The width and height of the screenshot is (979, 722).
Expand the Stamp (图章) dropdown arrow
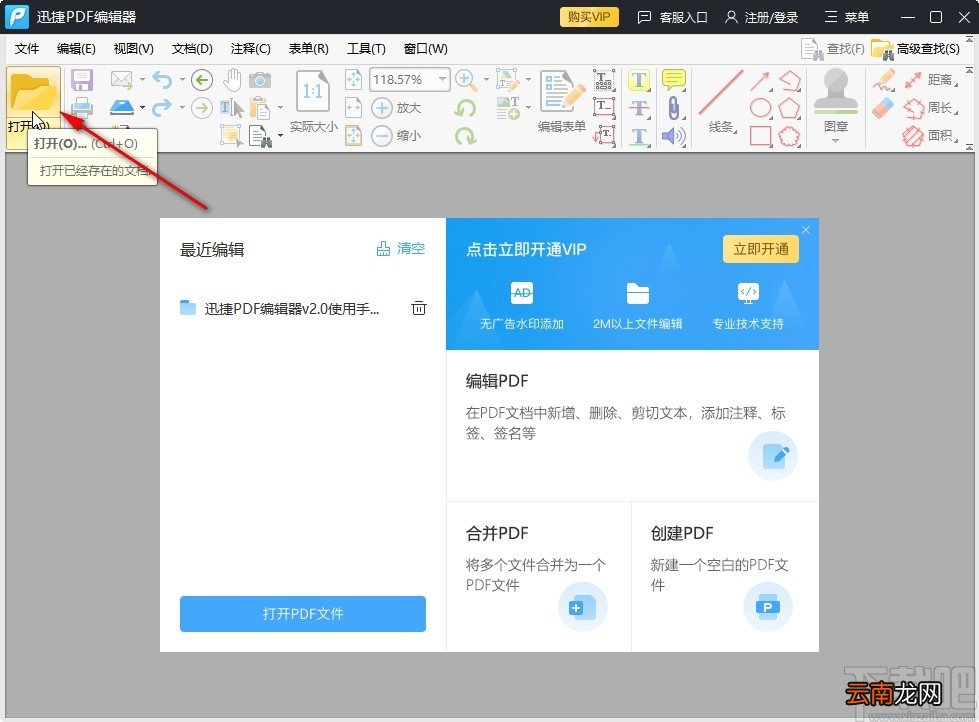pyautogui.click(x=835, y=141)
